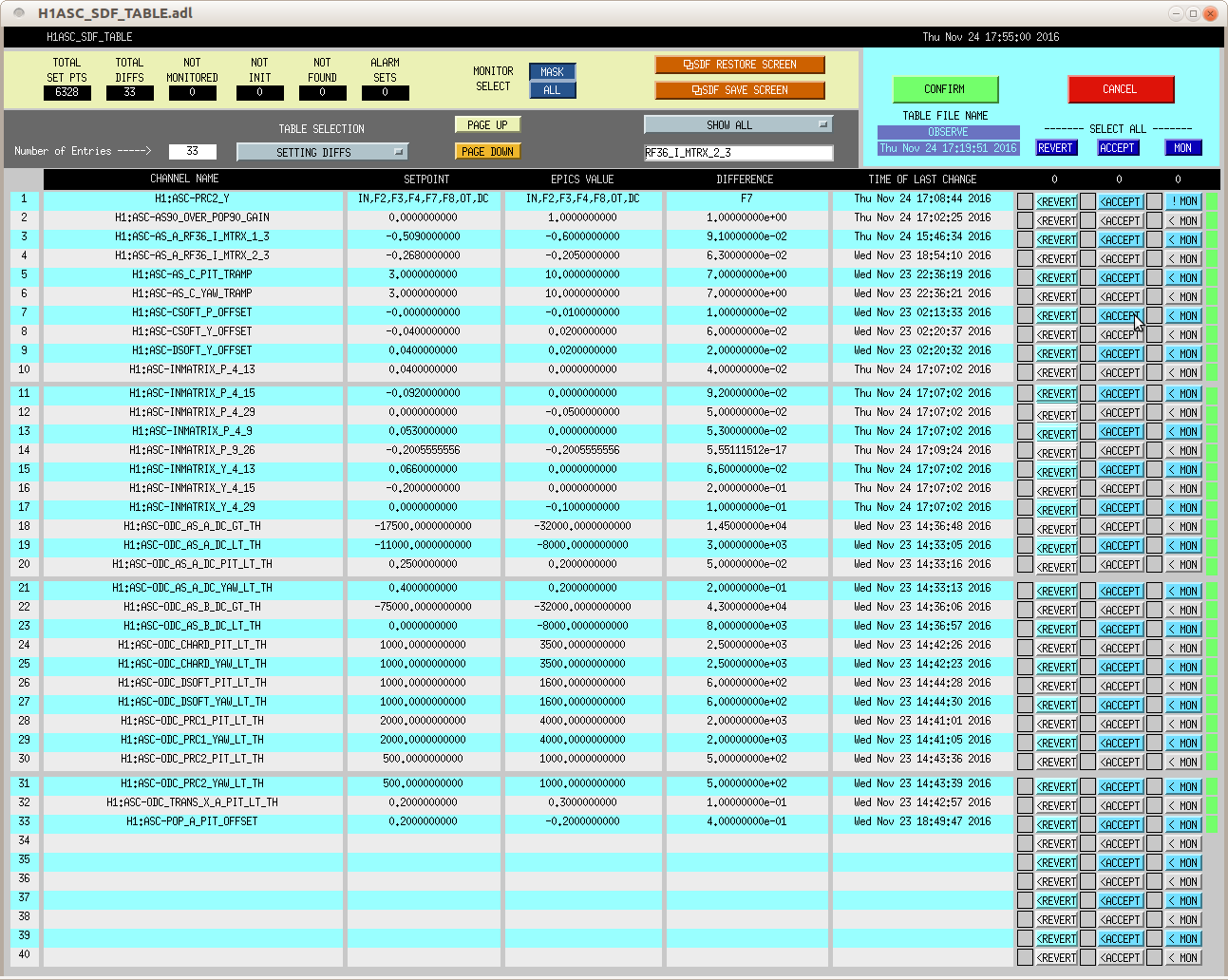Click ACCEPT for H1:ASC-INMATRIX_Y_4_15 row

click(x=1121, y=488)
